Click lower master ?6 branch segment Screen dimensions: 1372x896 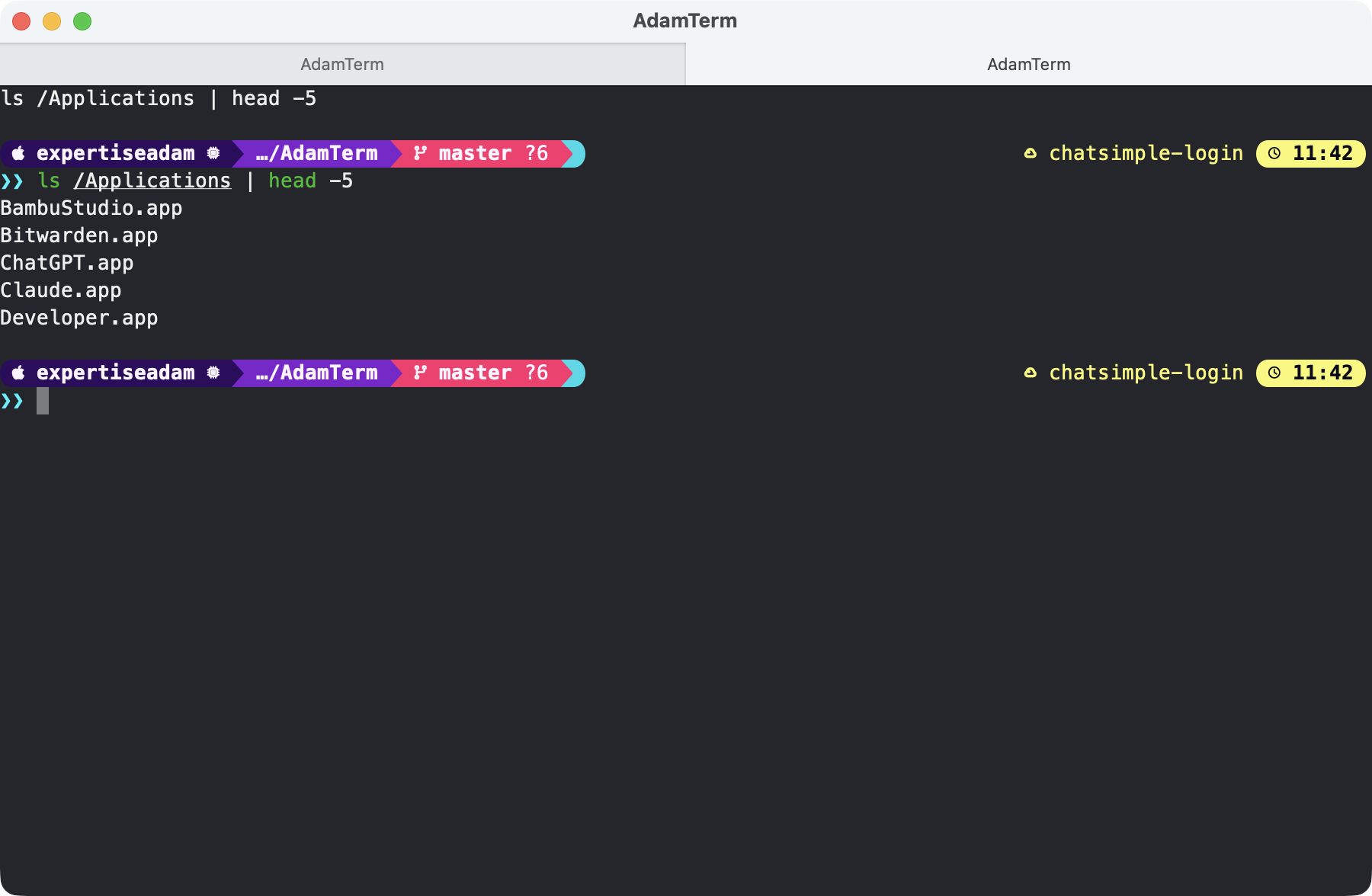pyautogui.click(x=482, y=373)
